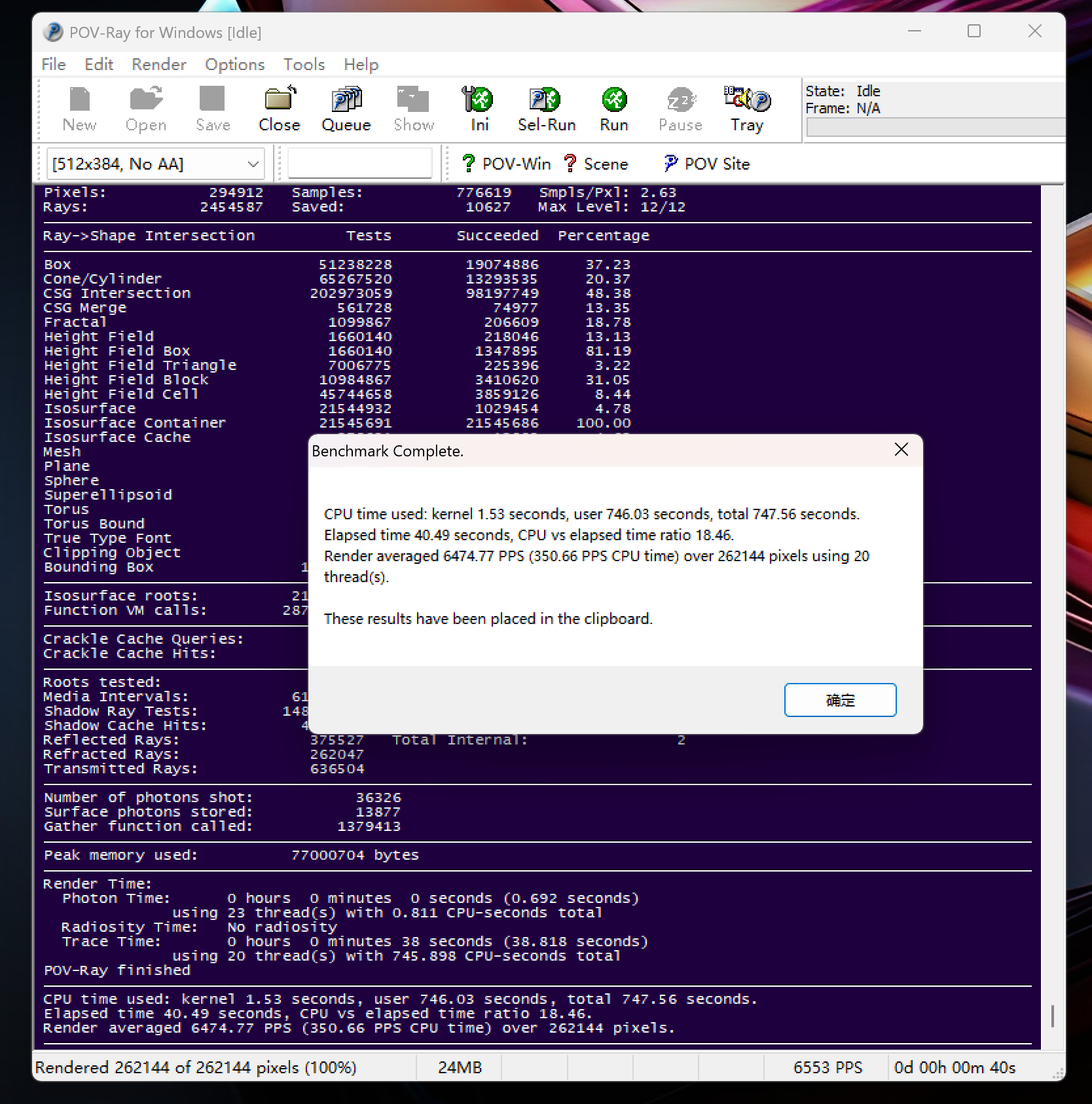Pause the current render

pyautogui.click(x=680, y=108)
